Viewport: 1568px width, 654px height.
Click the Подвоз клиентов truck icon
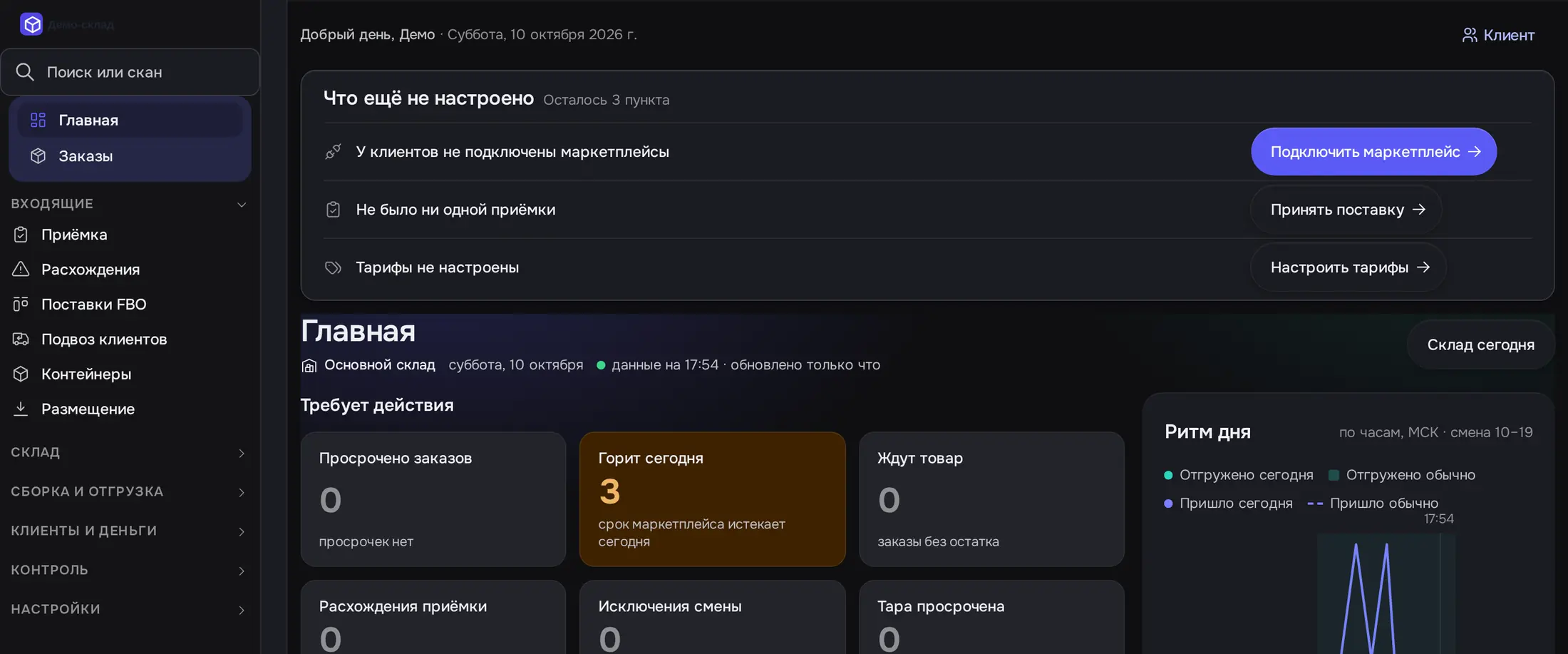[x=21, y=339]
